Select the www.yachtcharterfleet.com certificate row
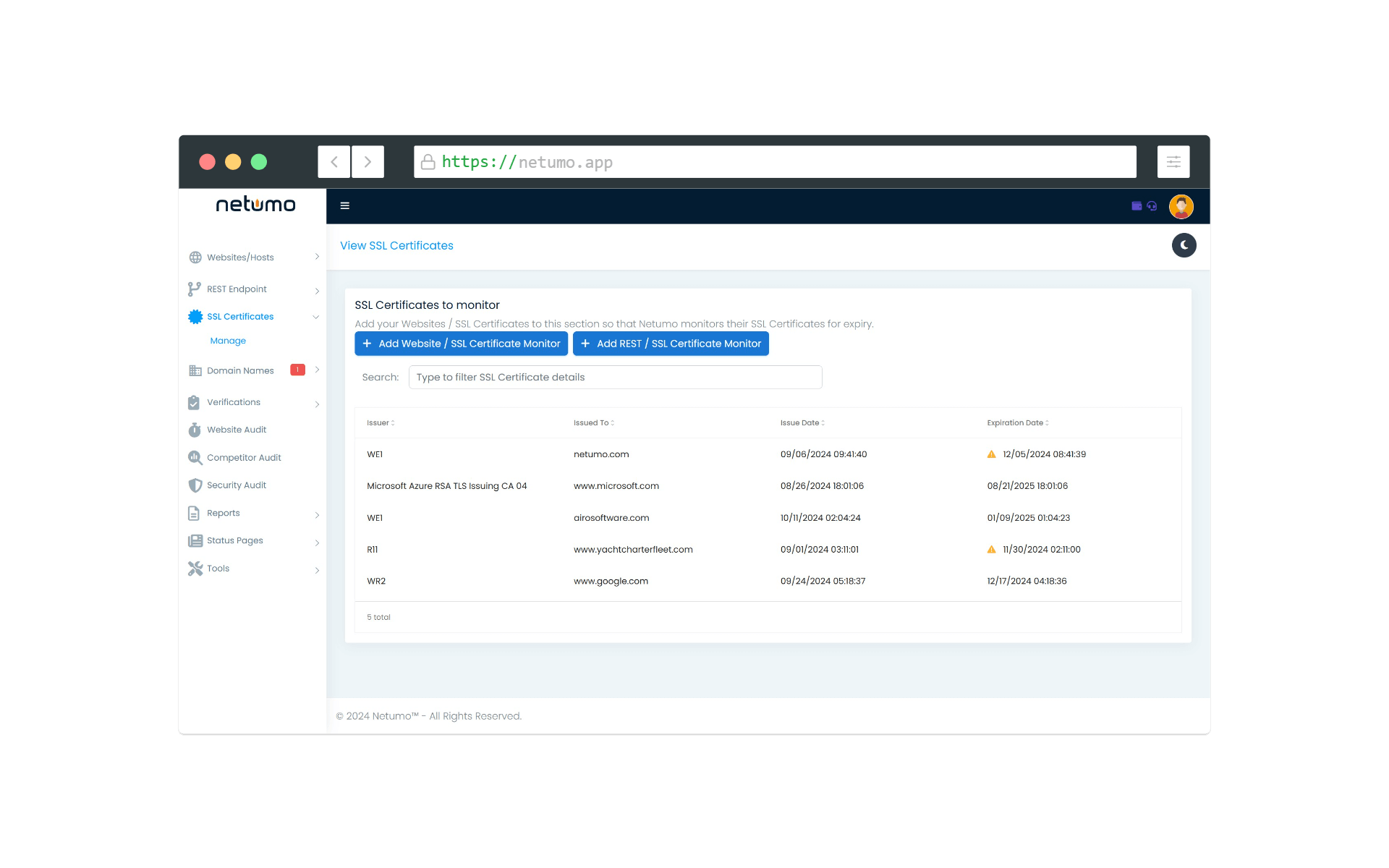Image resolution: width=1389 pixels, height=868 pixels. (x=768, y=550)
